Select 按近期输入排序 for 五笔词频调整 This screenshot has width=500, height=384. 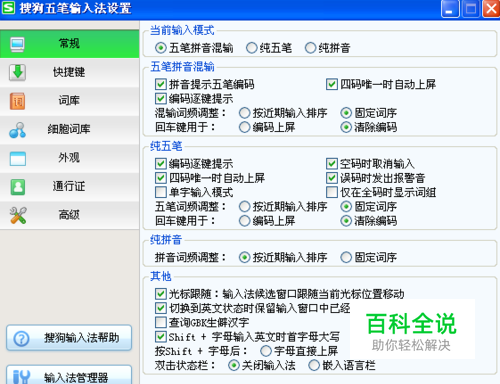[244, 207]
